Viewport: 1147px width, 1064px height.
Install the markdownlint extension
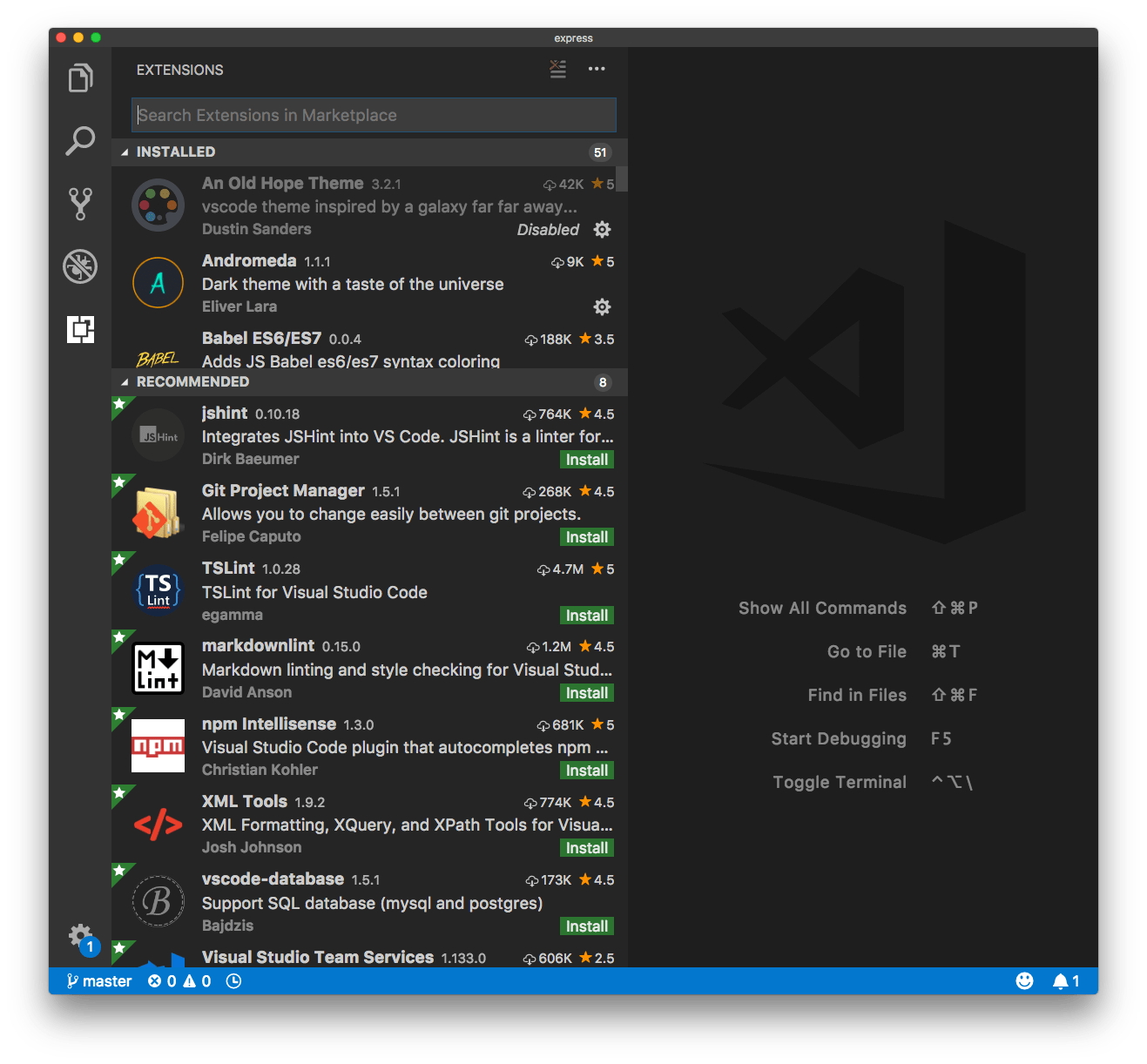587,693
